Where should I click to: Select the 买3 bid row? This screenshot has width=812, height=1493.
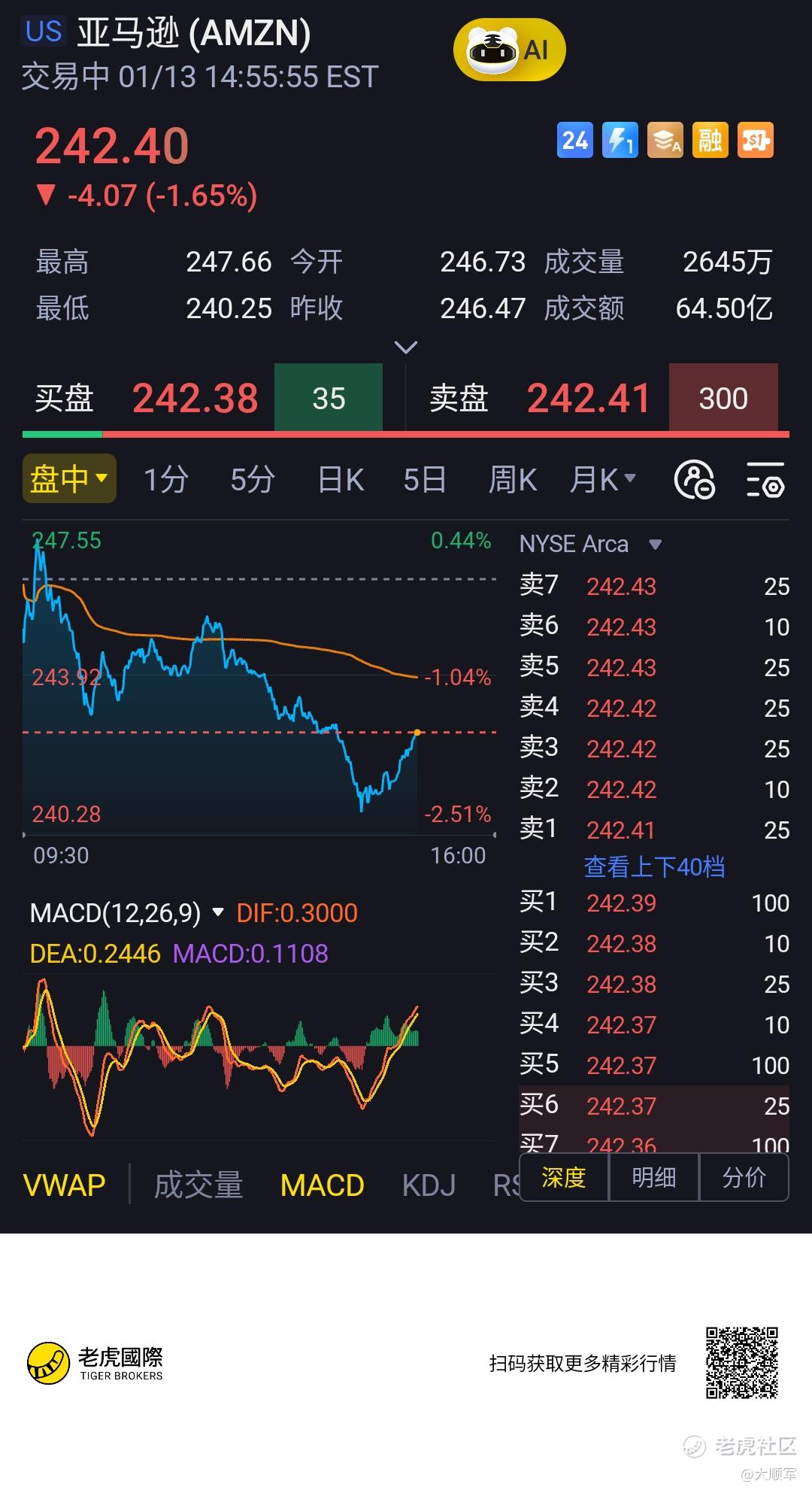point(654,984)
